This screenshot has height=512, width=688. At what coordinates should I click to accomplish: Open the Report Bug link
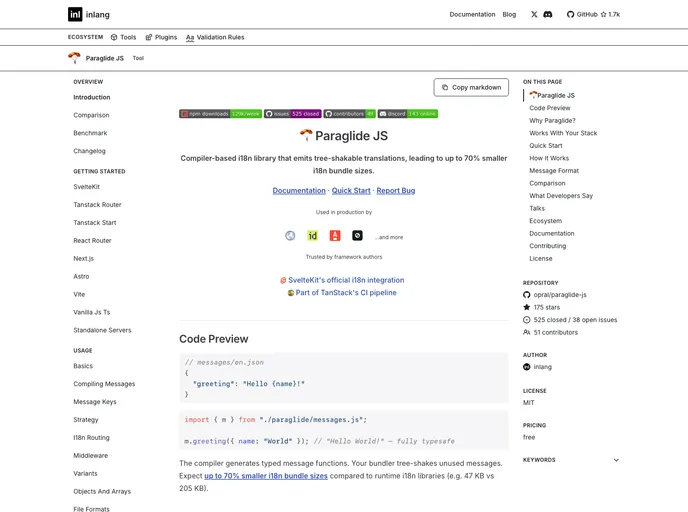point(395,190)
